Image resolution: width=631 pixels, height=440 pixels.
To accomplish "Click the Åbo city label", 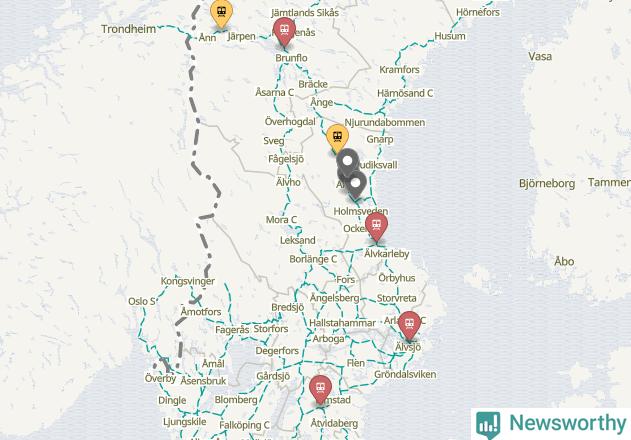I will click(x=564, y=261).
